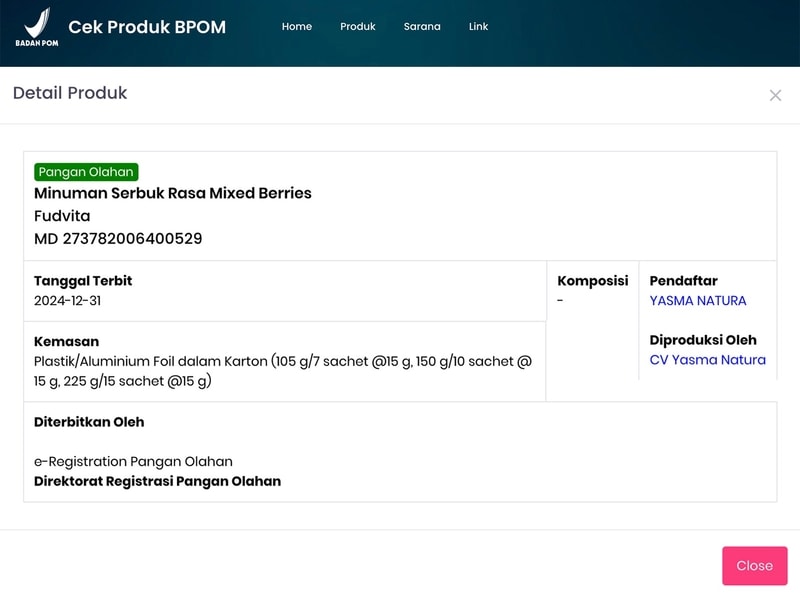
Task: Click the e-Registration Pangan Olahan text
Action: (133, 461)
